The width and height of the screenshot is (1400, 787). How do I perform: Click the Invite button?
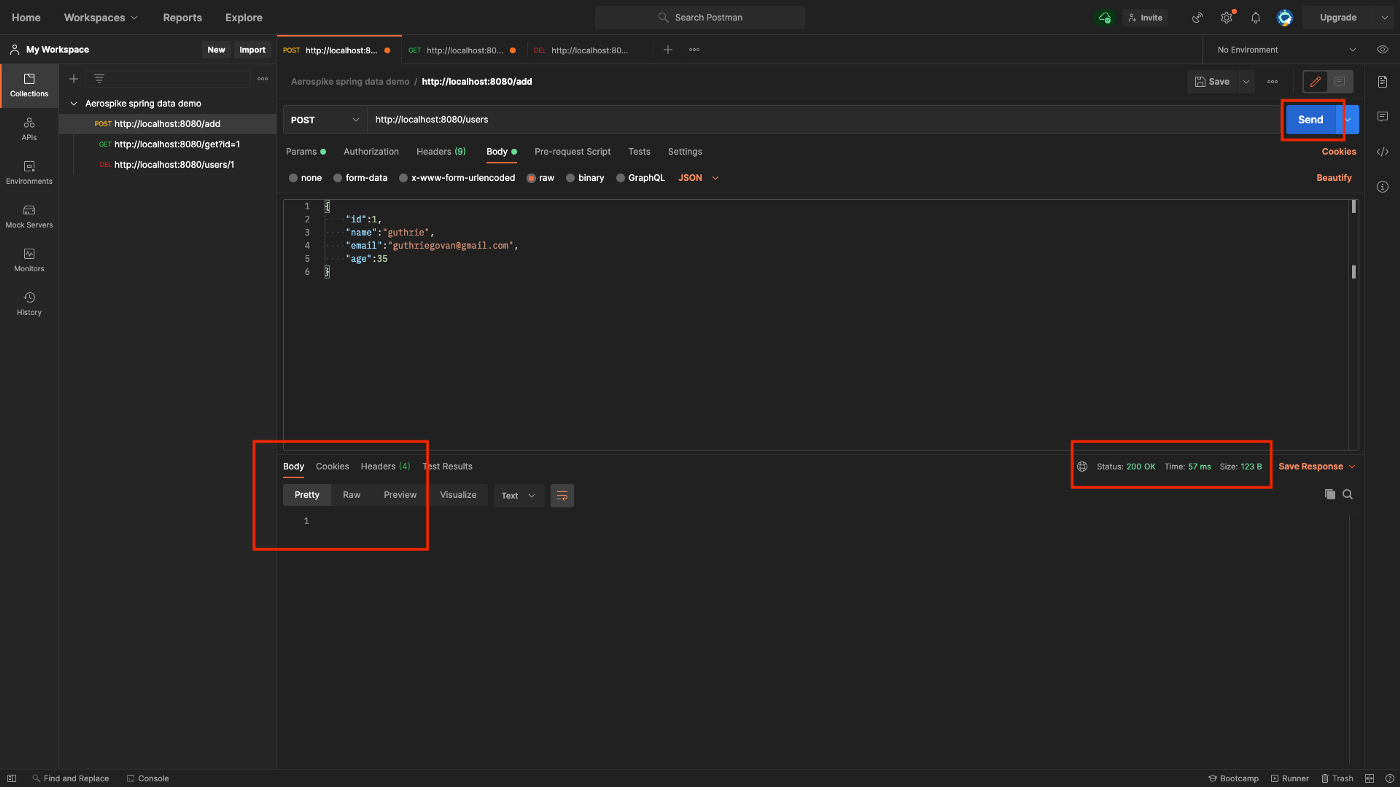[x=1144, y=17]
